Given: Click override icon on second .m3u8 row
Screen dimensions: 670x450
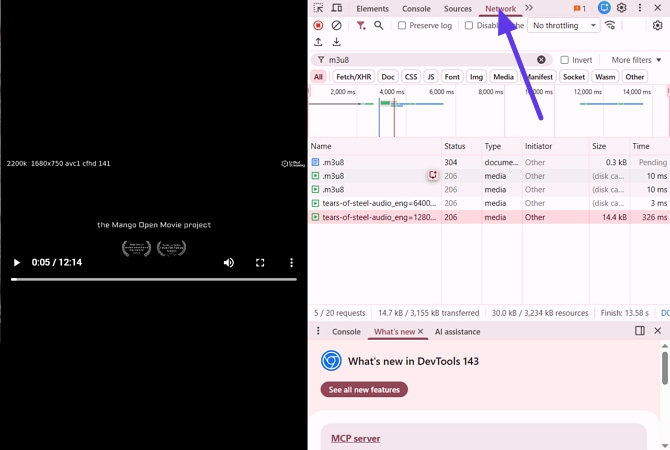Looking at the screenshot, I should 433,175.
